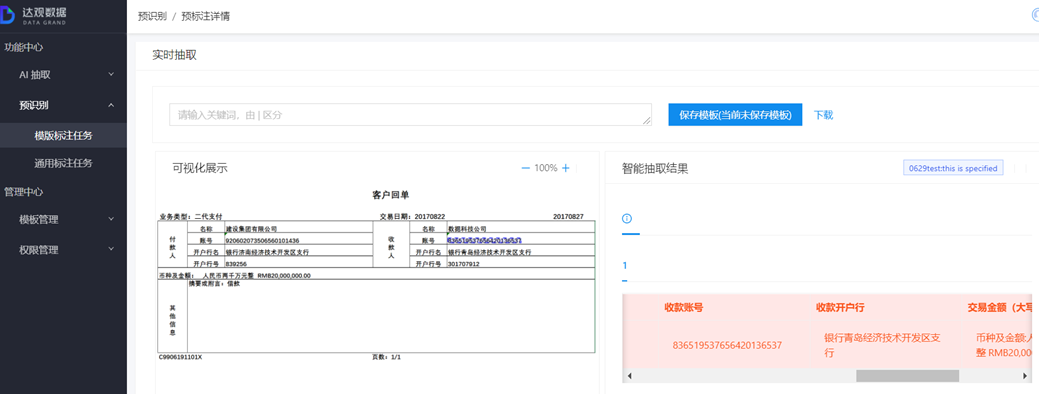1039x394 pixels.
Task: Select the info circle tab icon
Action: (627, 219)
